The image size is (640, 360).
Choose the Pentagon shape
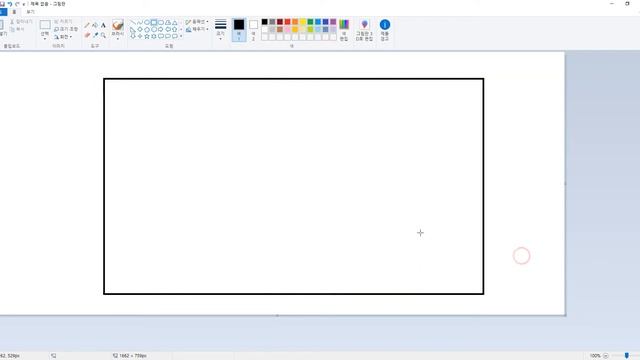pos(147,29)
